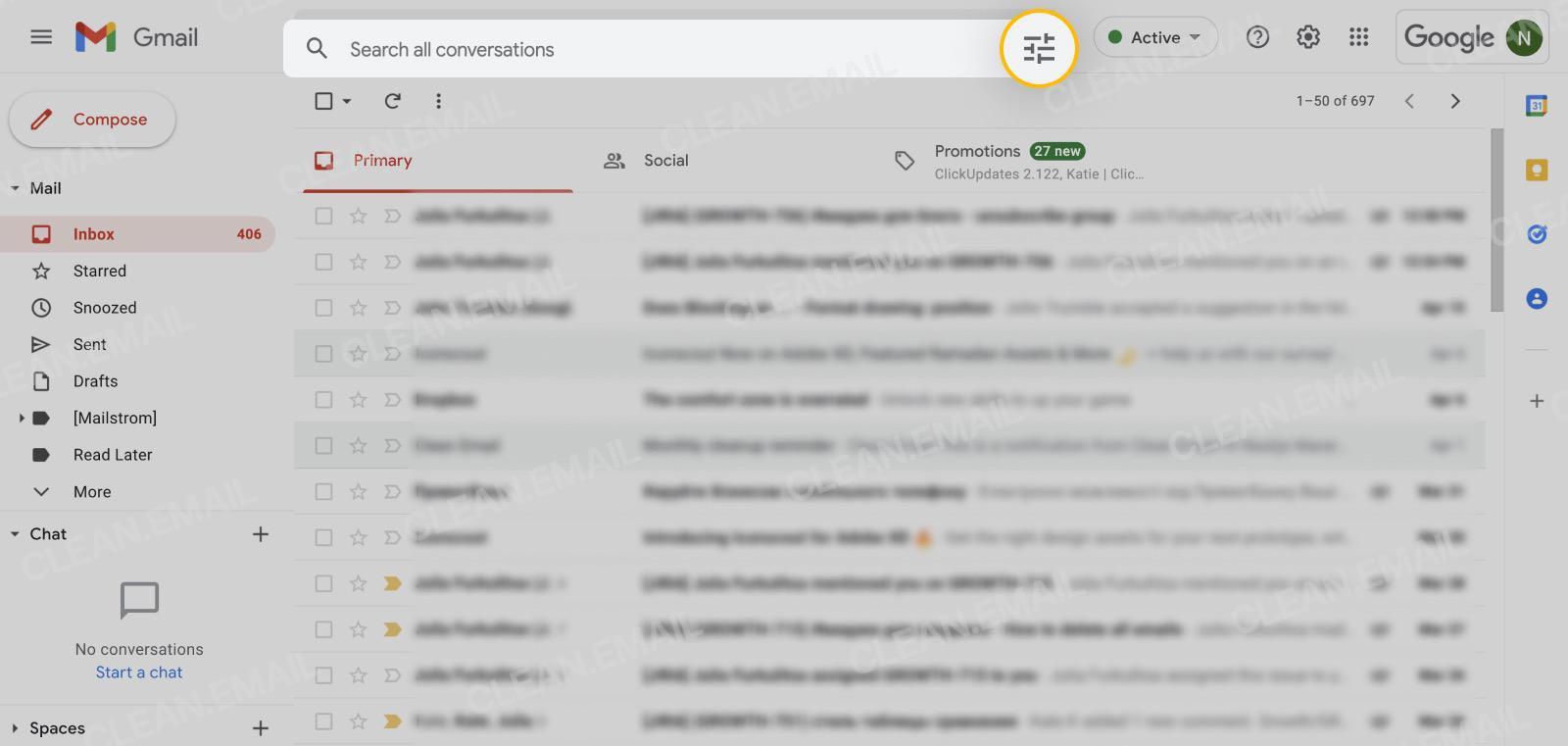This screenshot has width=1568, height=746.
Task: Click the Gmail logo
Action: tap(137, 37)
